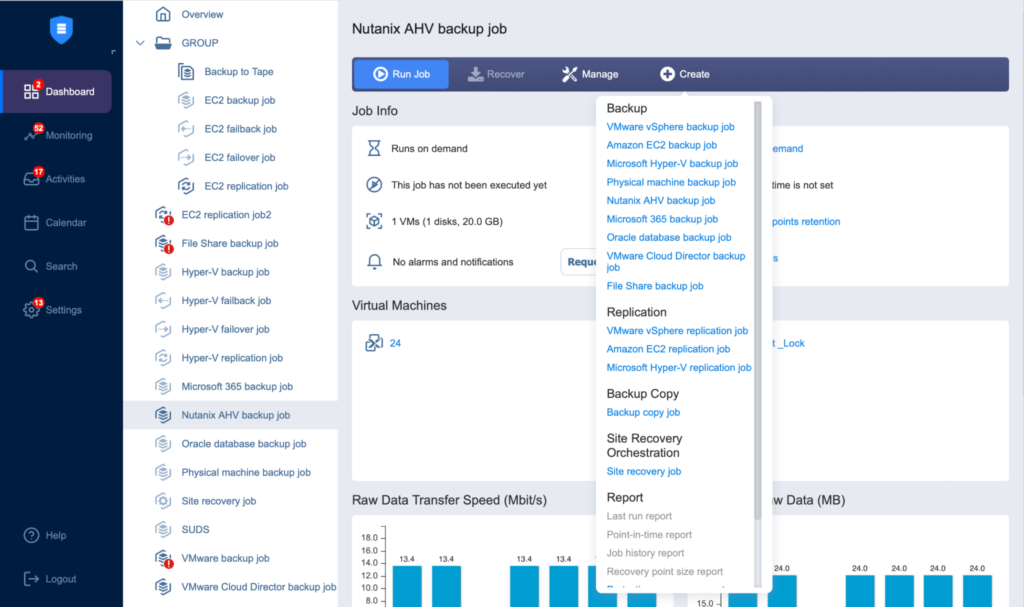Open the Create menu
The width and height of the screenshot is (1024, 607).
[x=684, y=74]
